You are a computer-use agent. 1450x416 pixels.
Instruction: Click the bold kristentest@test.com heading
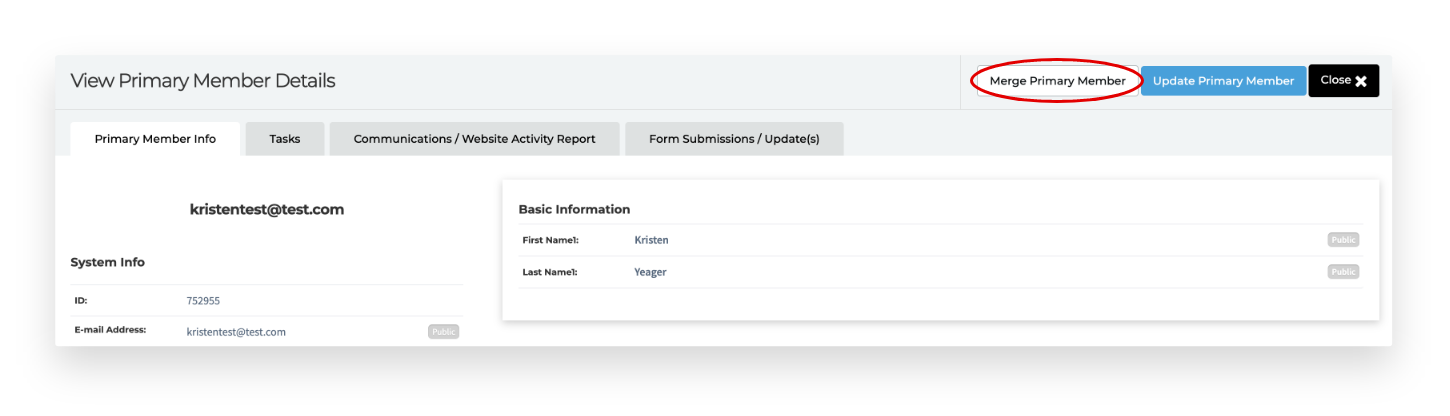click(x=267, y=210)
